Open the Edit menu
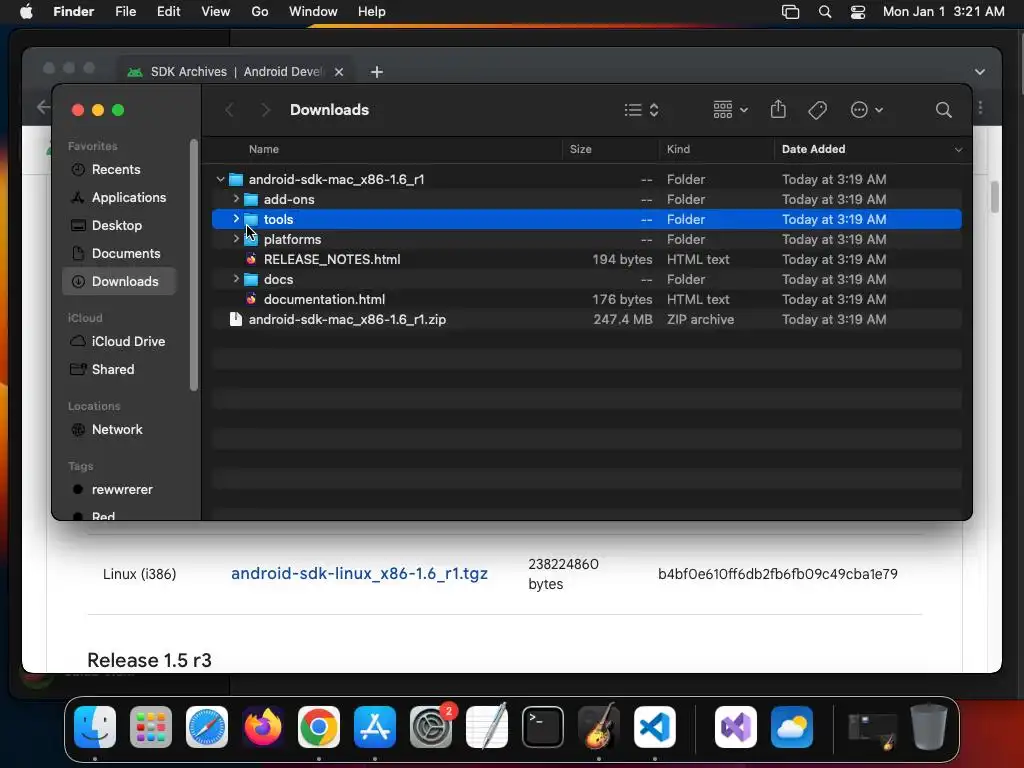Screen dimensions: 1024x768 (168, 12)
